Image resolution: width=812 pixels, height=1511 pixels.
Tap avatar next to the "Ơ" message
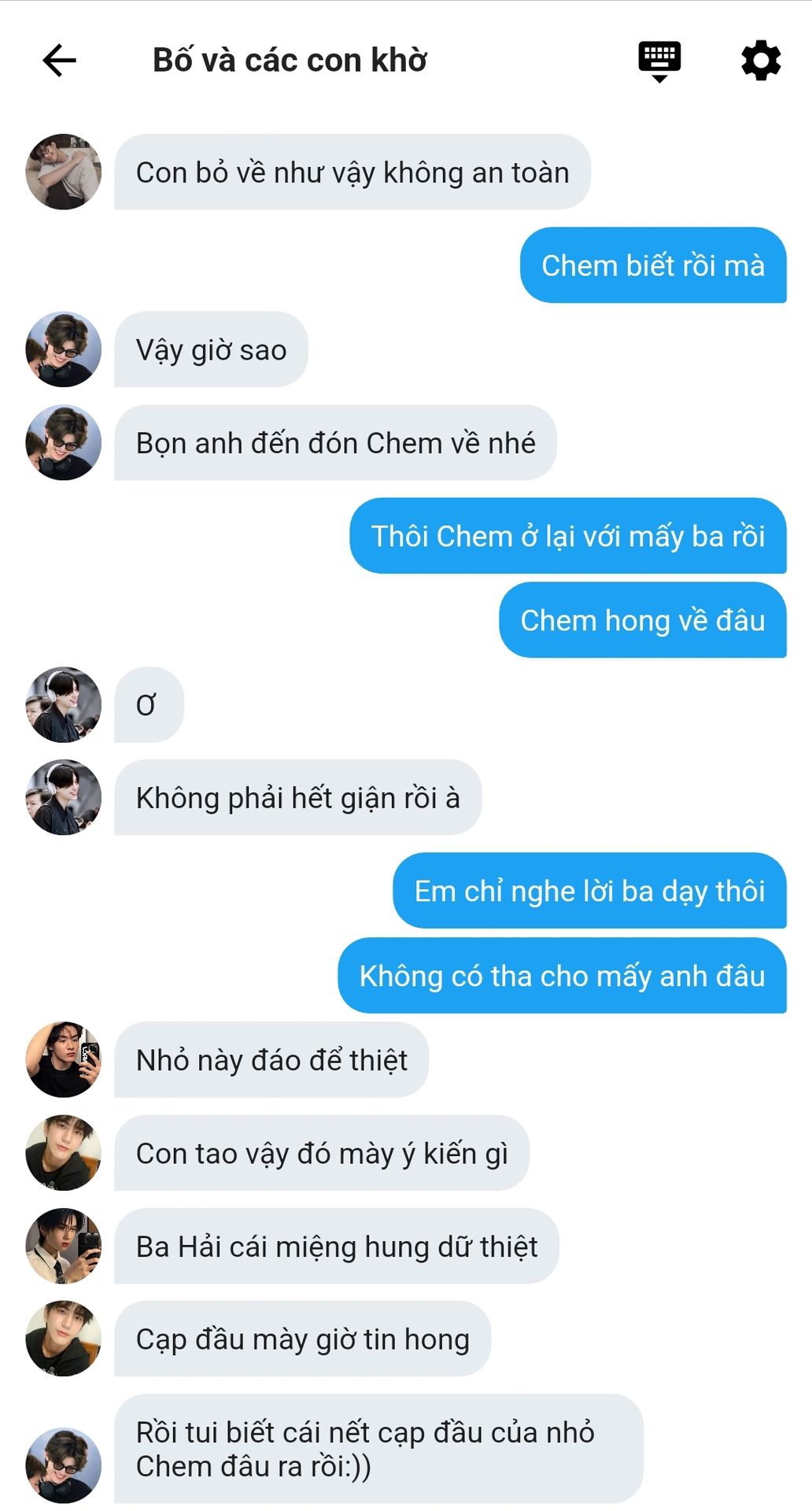click(64, 705)
